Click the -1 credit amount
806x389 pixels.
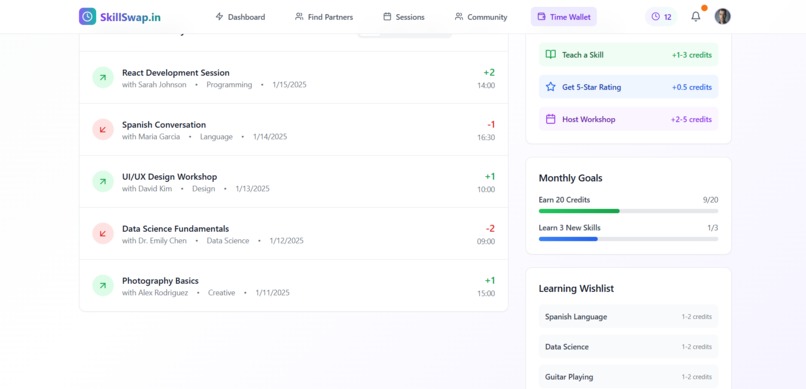(x=491, y=124)
